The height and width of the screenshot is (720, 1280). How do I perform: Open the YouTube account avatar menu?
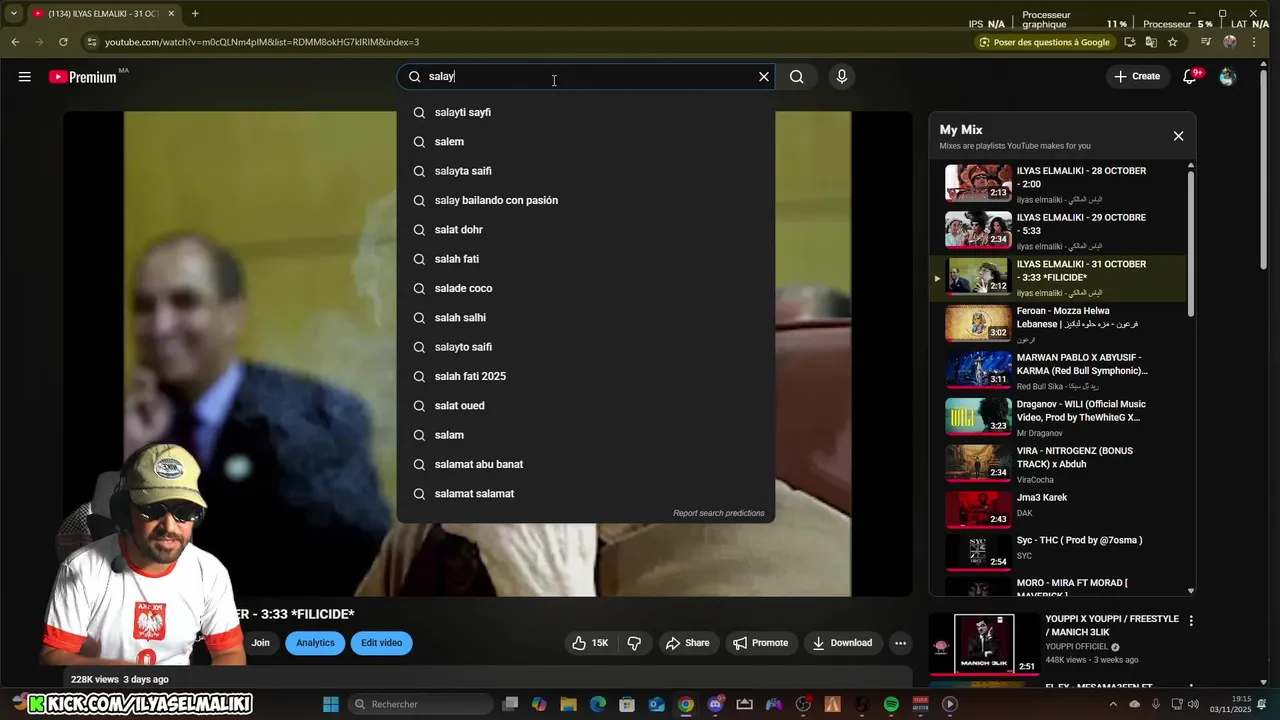click(x=1228, y=77)
